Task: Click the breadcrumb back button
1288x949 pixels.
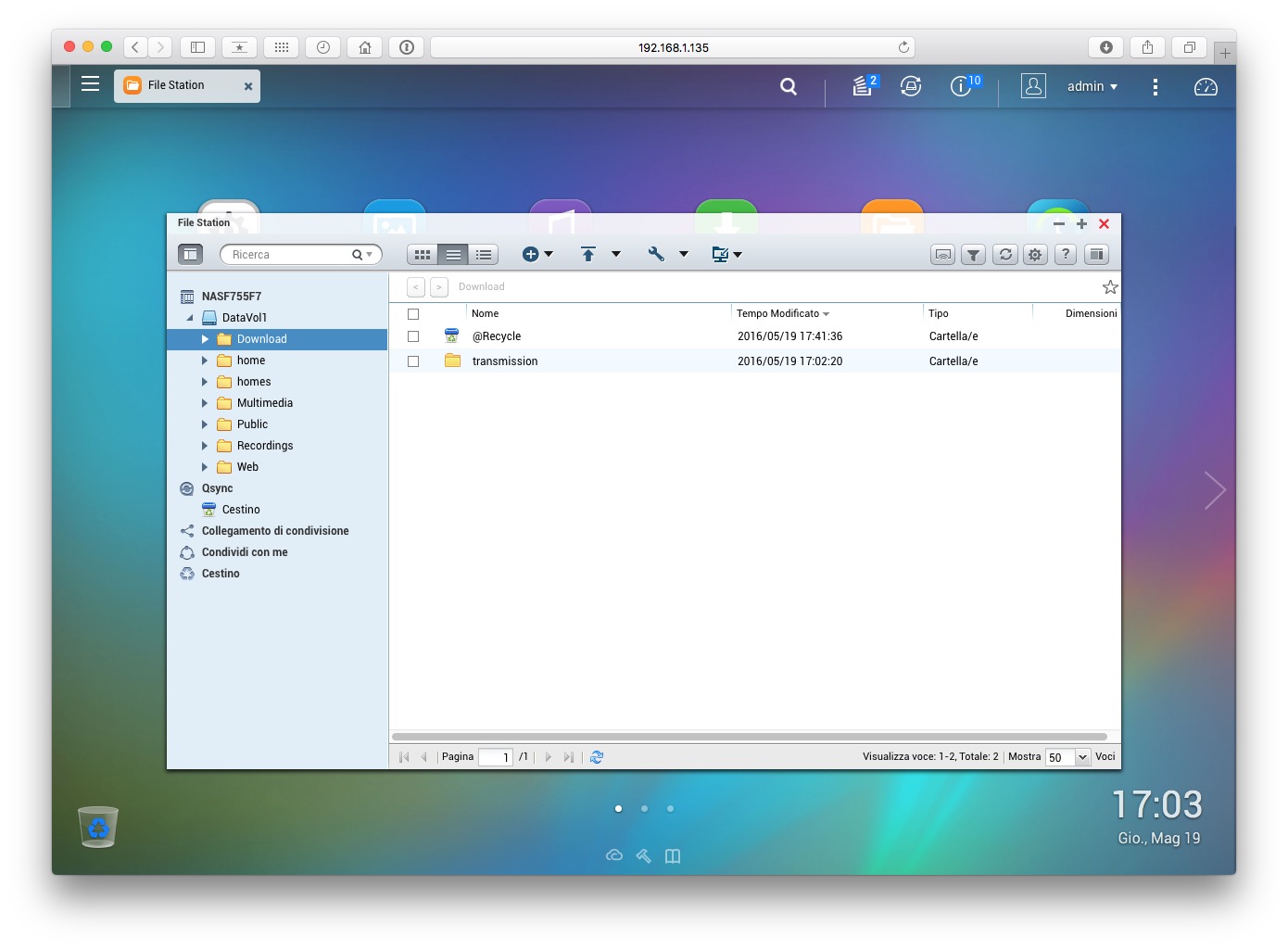Action: coord(416,287)
